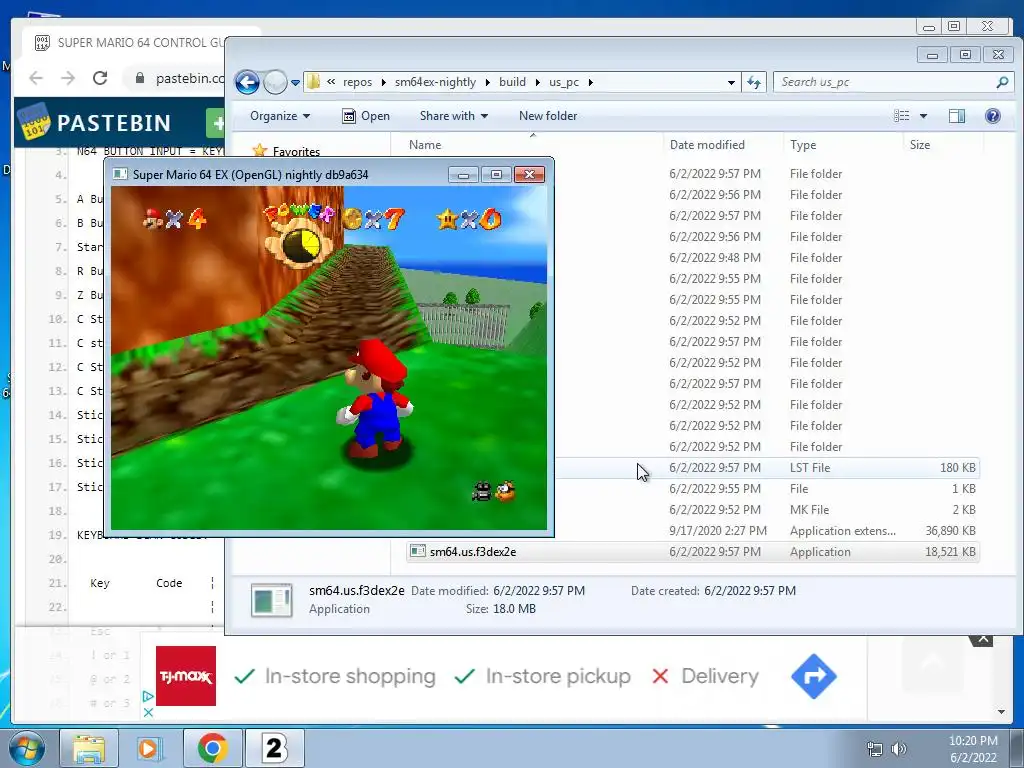Click the Explorer forward arrow button
This screenshot has width=1024, height=768.
[275, 82]
